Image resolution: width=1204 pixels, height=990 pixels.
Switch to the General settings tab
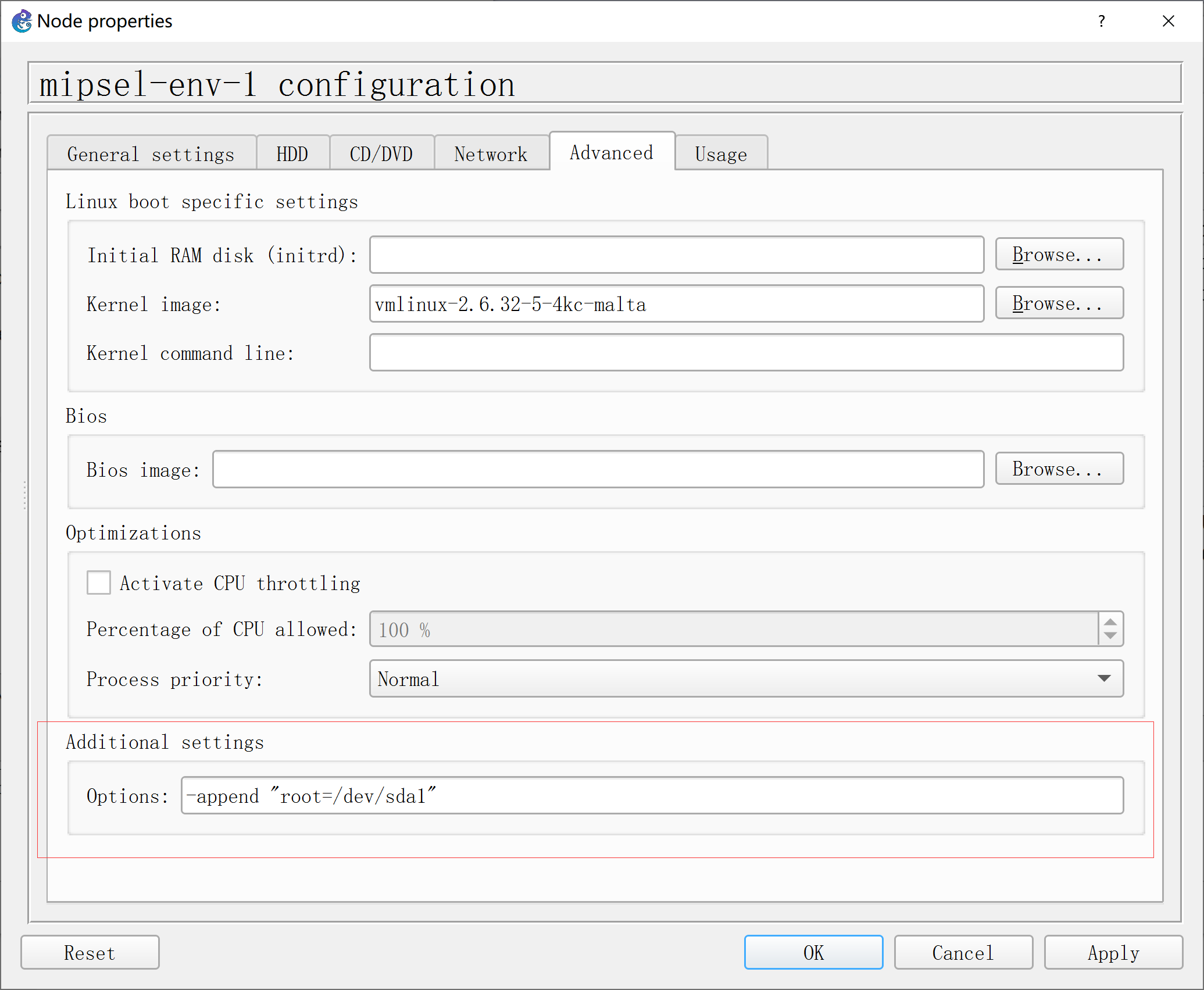[x=151, y=154]
